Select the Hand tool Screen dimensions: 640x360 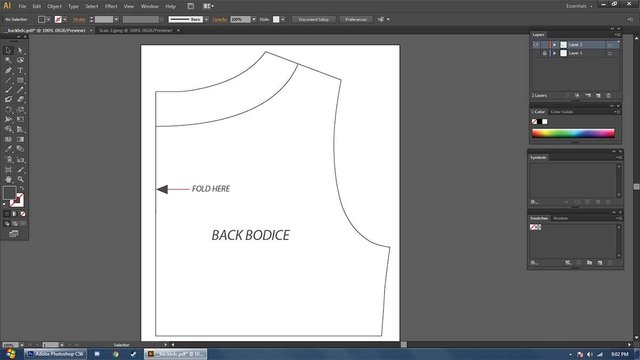tap(8, 179)
